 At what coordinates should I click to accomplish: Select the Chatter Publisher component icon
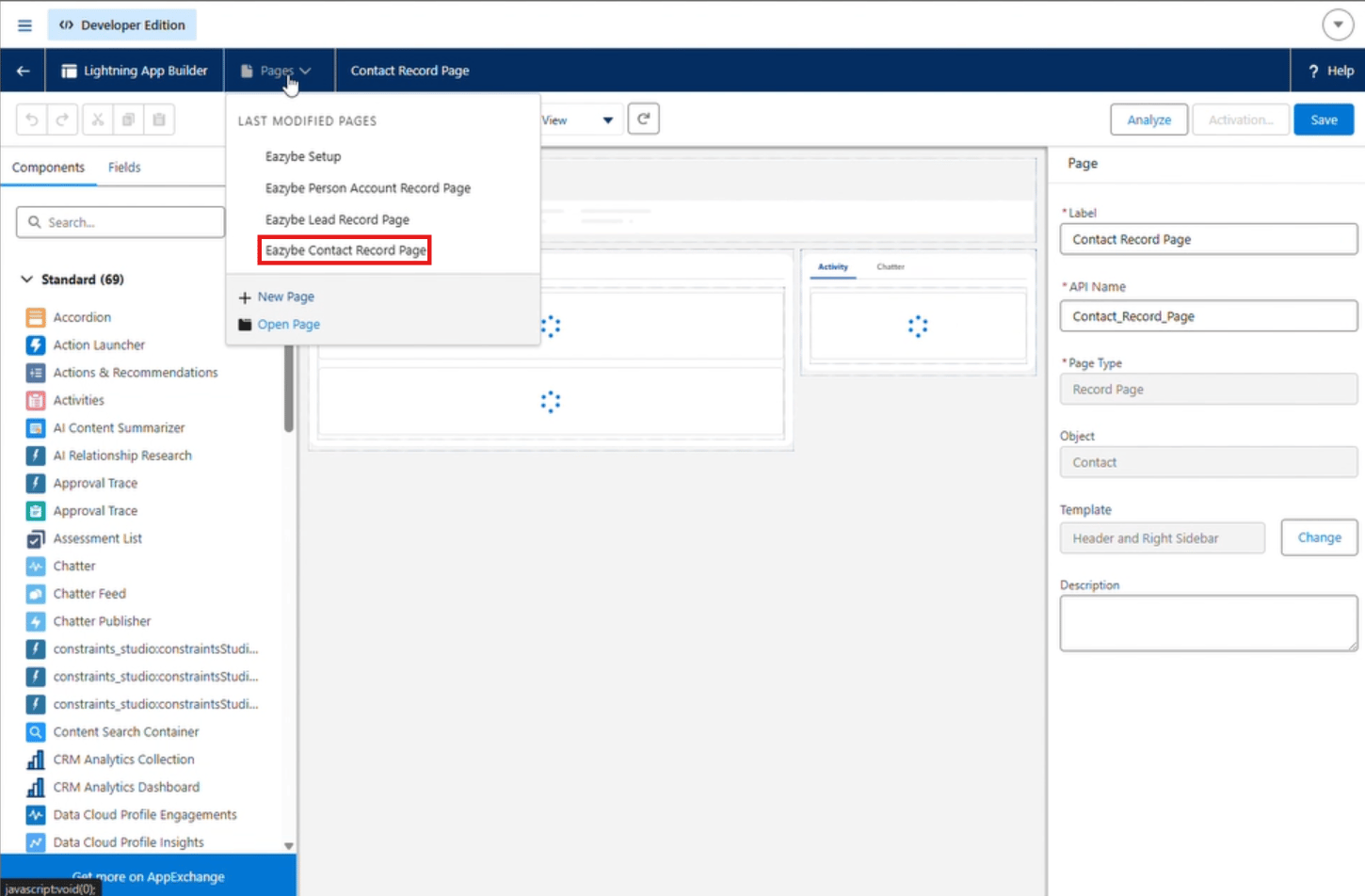36,621
